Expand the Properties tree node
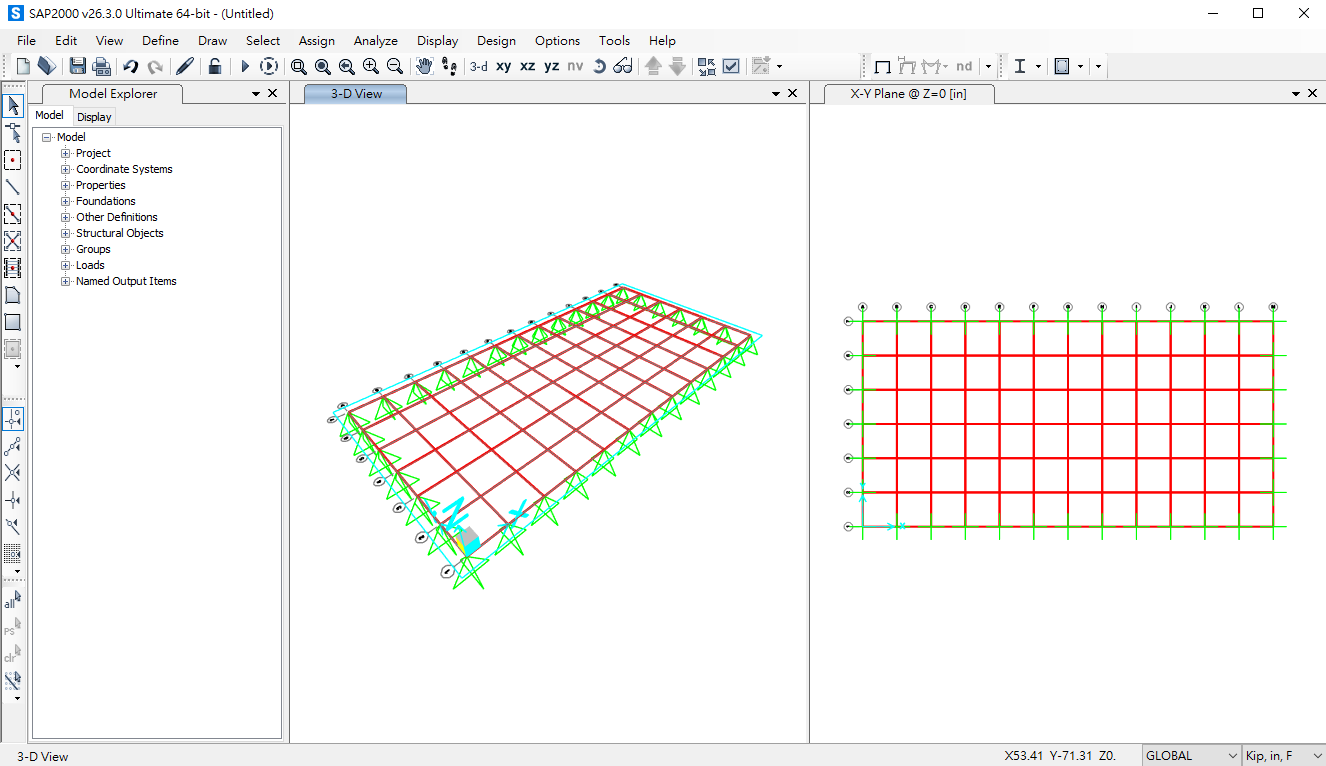 click(66, 185)
